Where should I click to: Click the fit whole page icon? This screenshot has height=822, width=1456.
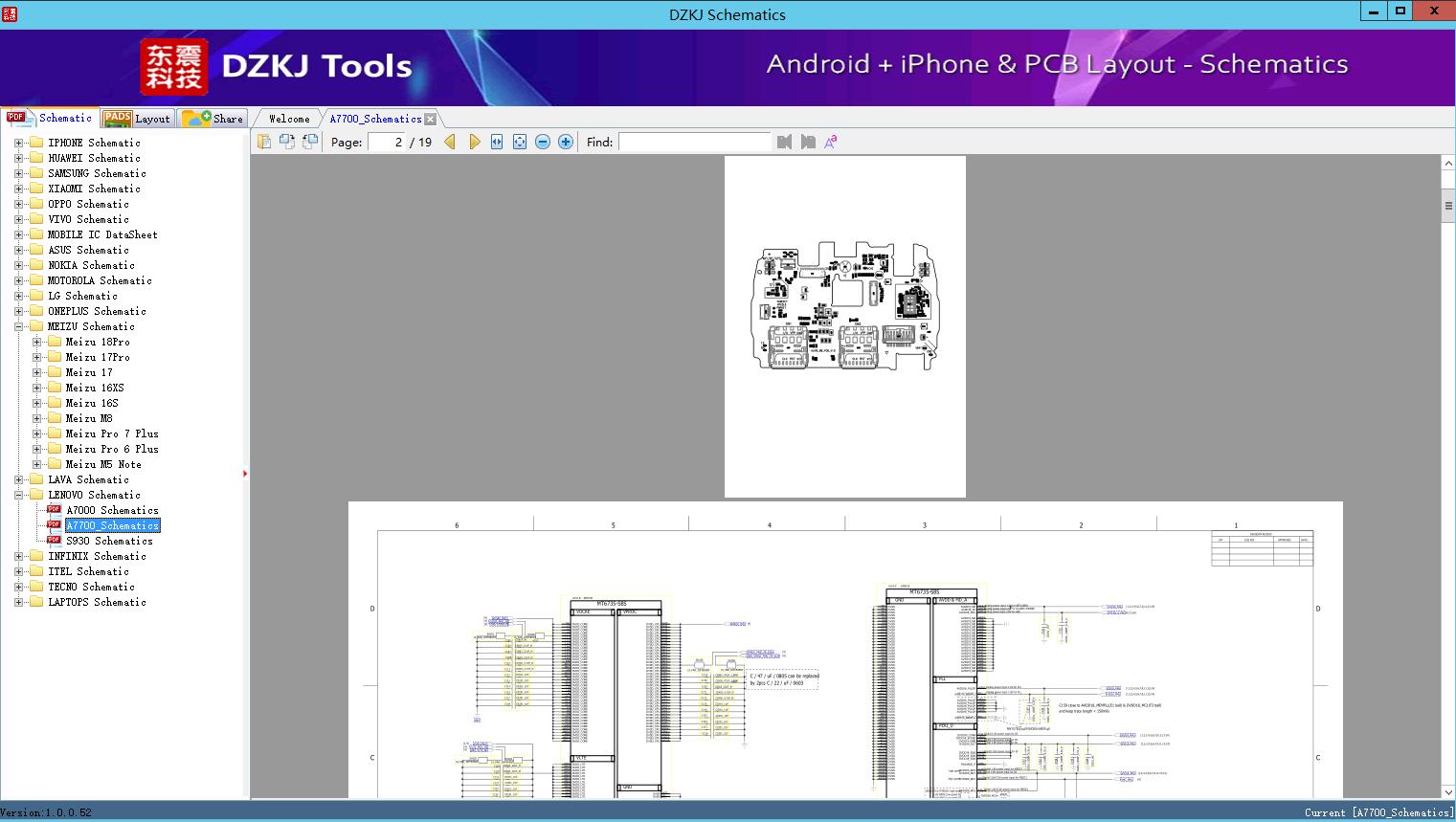(520, 142)
